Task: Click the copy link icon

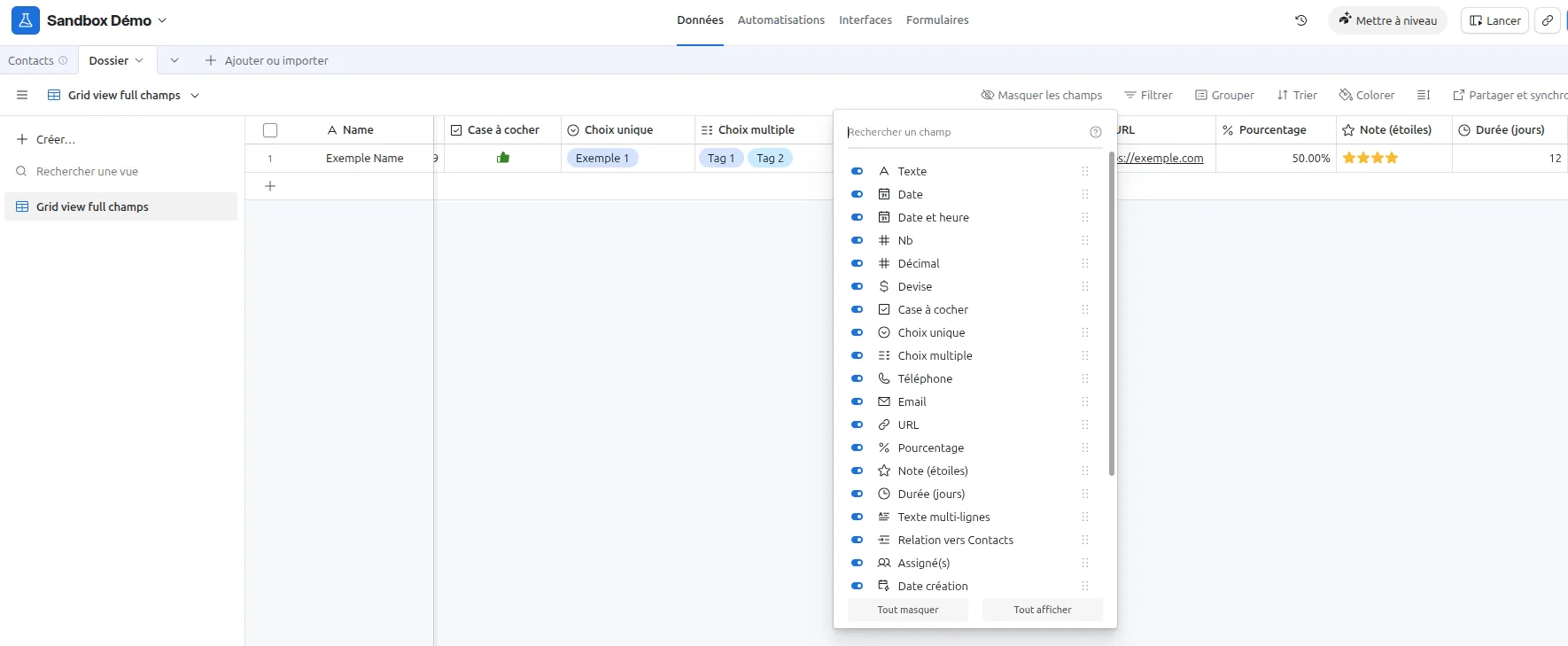Action: click(x=1547, y=20)
